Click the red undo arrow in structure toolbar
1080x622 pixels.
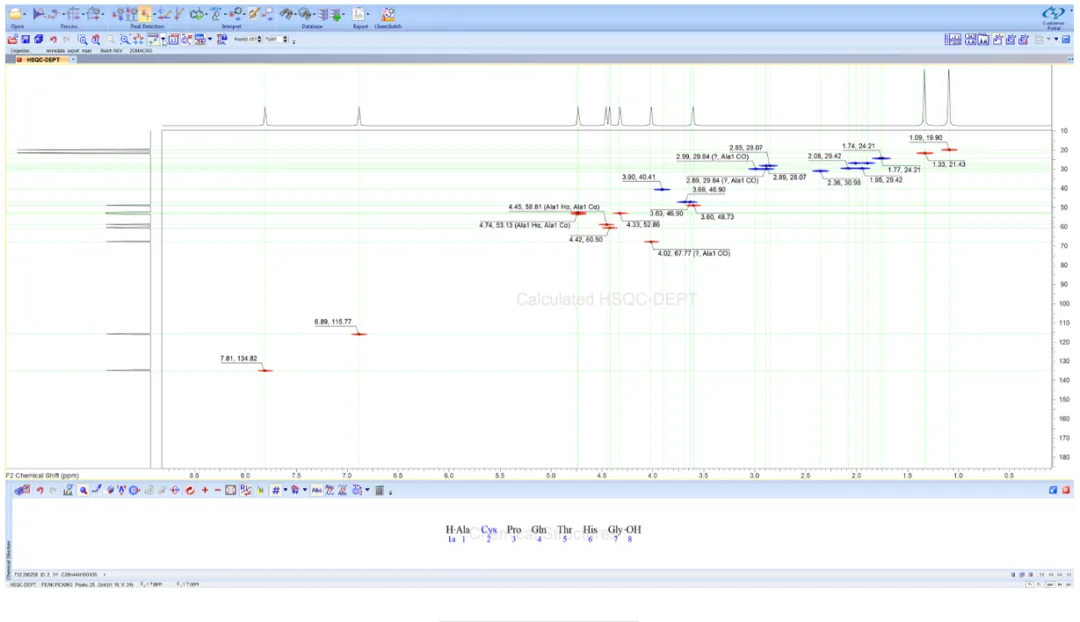(40, 490)
